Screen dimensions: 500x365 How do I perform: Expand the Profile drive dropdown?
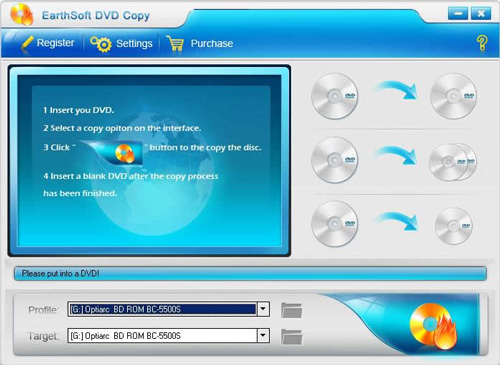pos(263,309)
